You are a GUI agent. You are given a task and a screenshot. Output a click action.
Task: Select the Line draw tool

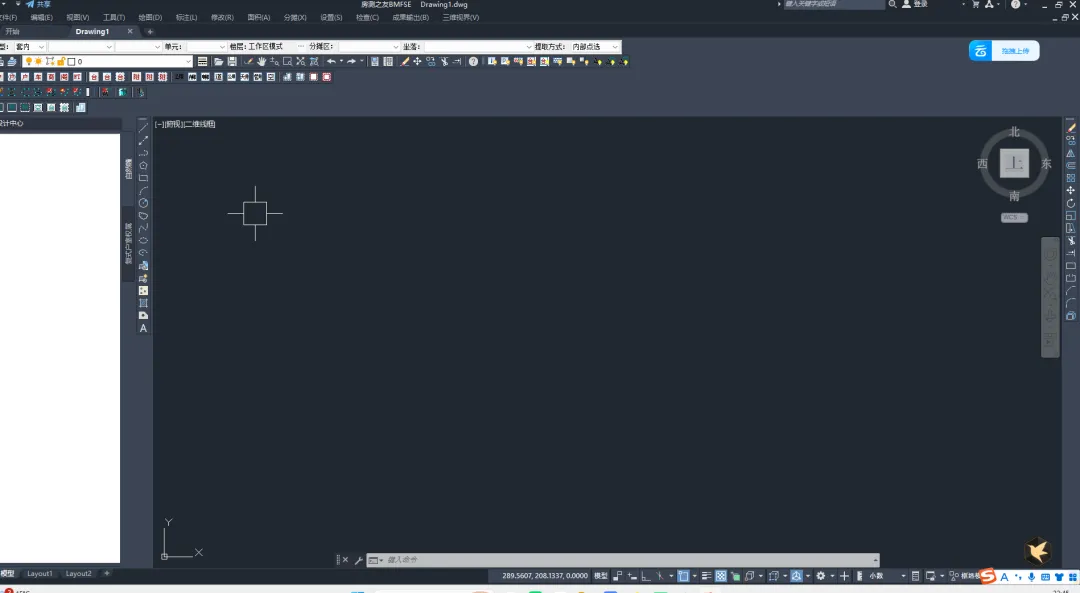pyautogui.click(x=143, y=128)
